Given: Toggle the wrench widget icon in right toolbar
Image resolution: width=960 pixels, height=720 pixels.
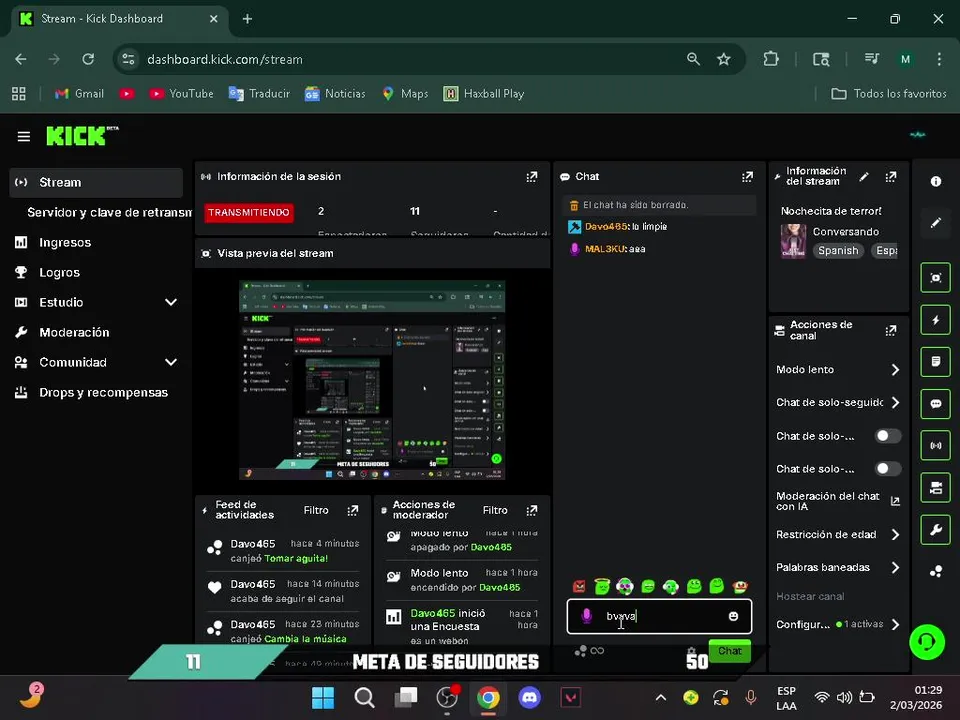Looking at the screenshot, I should pyautogui.click(x=936, y=530).
